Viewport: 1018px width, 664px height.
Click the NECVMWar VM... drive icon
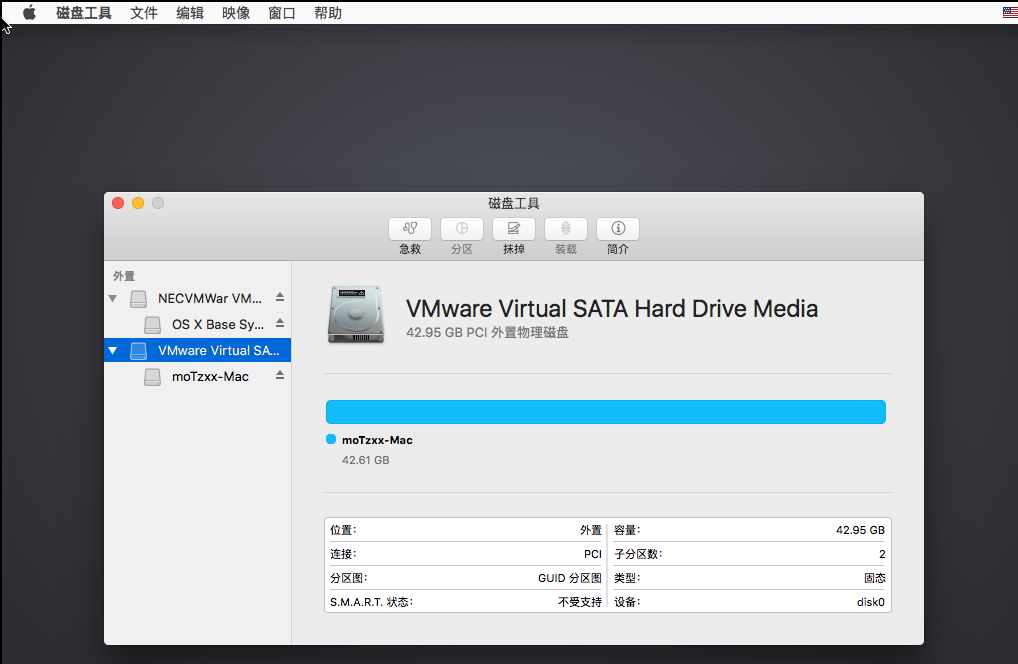(138, 299)
